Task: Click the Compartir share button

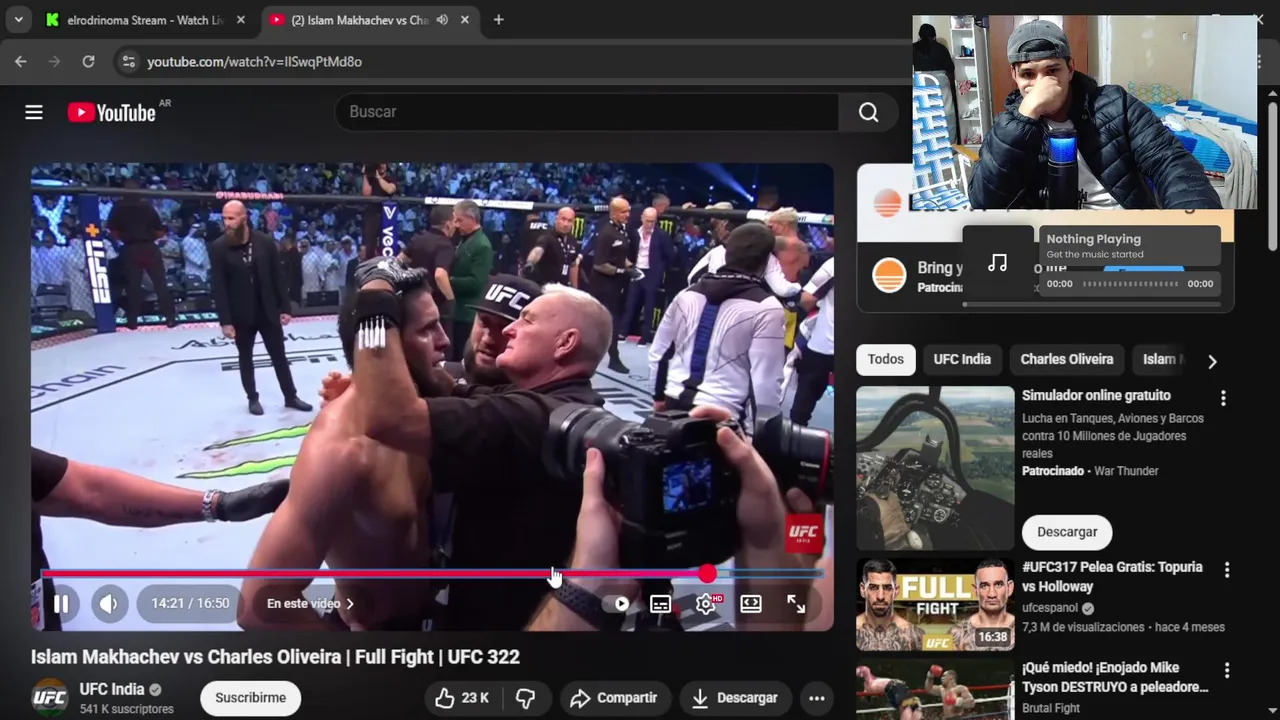Action: point(614,698)
